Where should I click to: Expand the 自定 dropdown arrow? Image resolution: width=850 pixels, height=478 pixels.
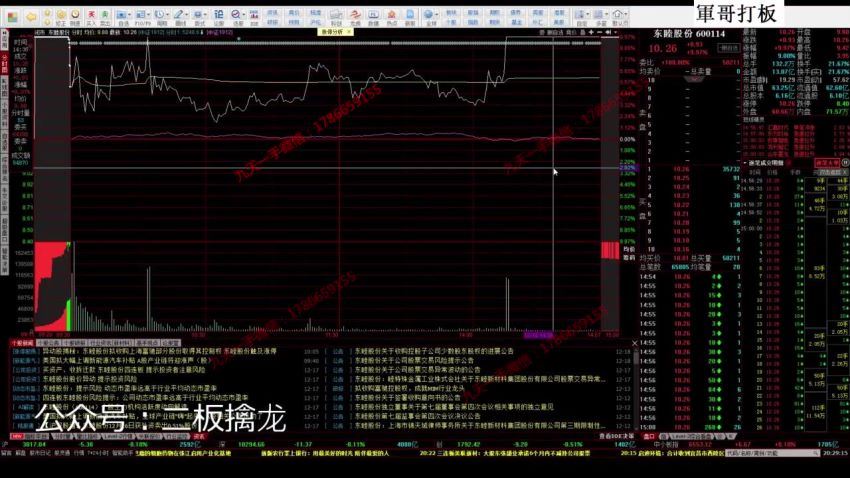click(588, 15)
